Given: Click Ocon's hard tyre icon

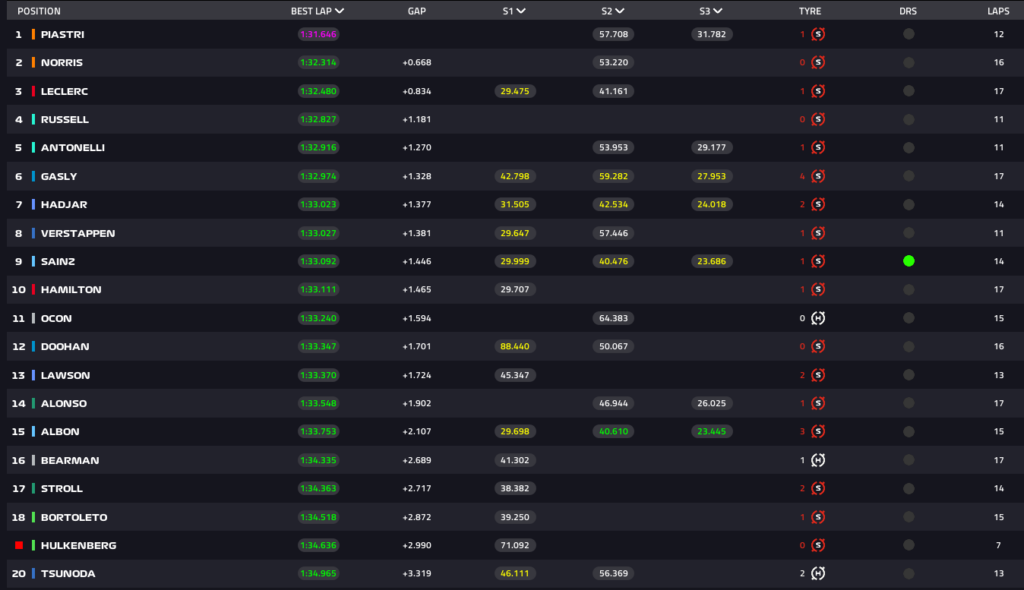Looking at the screenshot, I should 818,318.
